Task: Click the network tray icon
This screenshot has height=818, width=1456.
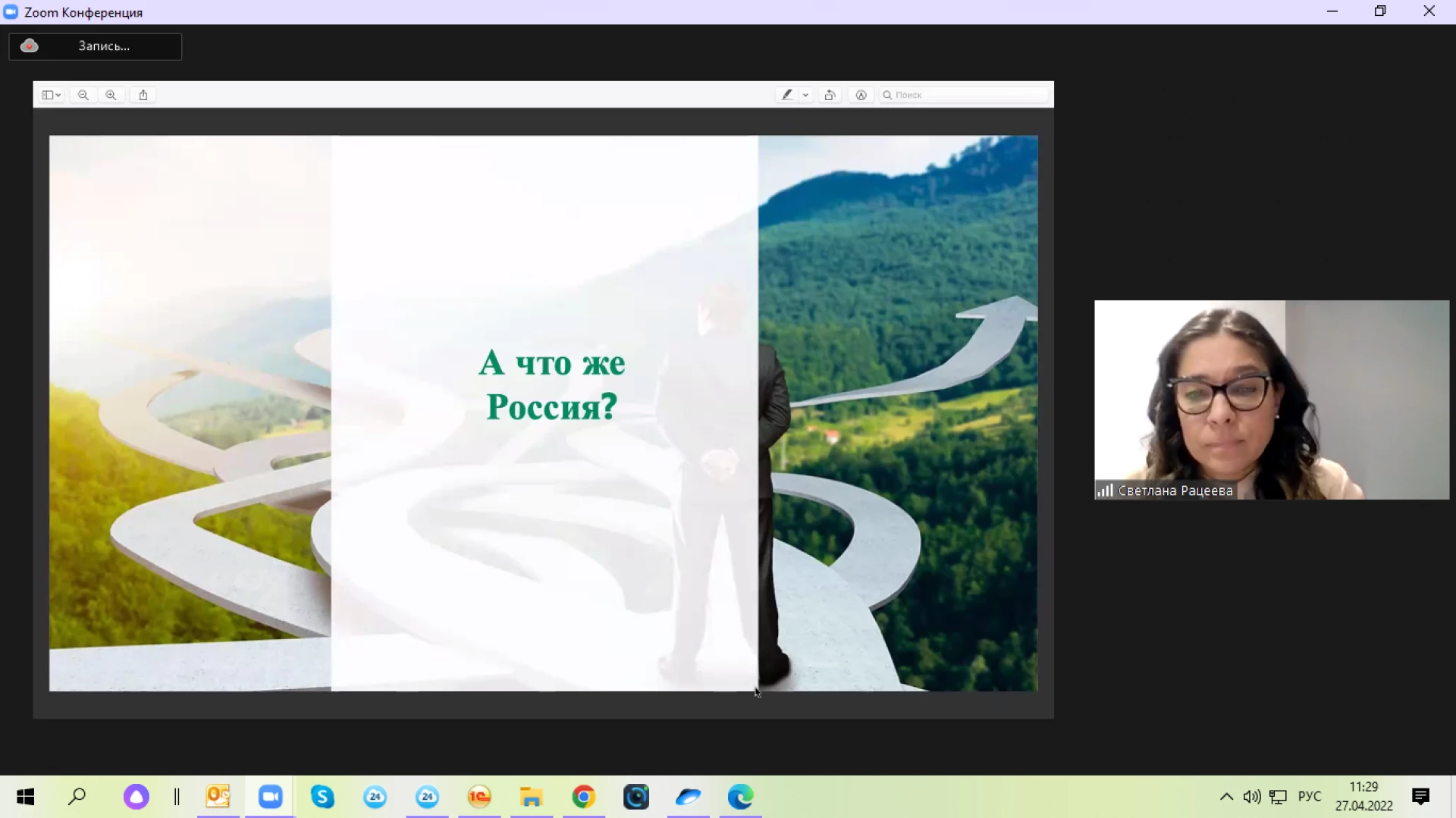Action: click(1279, 797)
